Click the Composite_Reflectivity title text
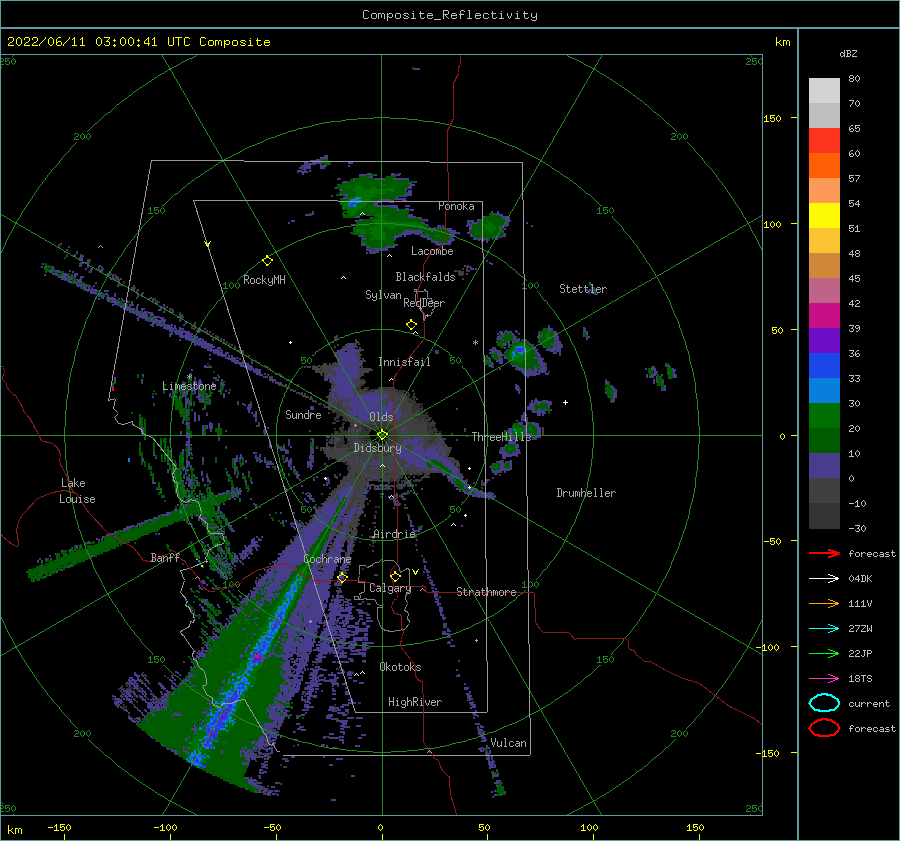900x841 pixels. [x=450, y=15]
